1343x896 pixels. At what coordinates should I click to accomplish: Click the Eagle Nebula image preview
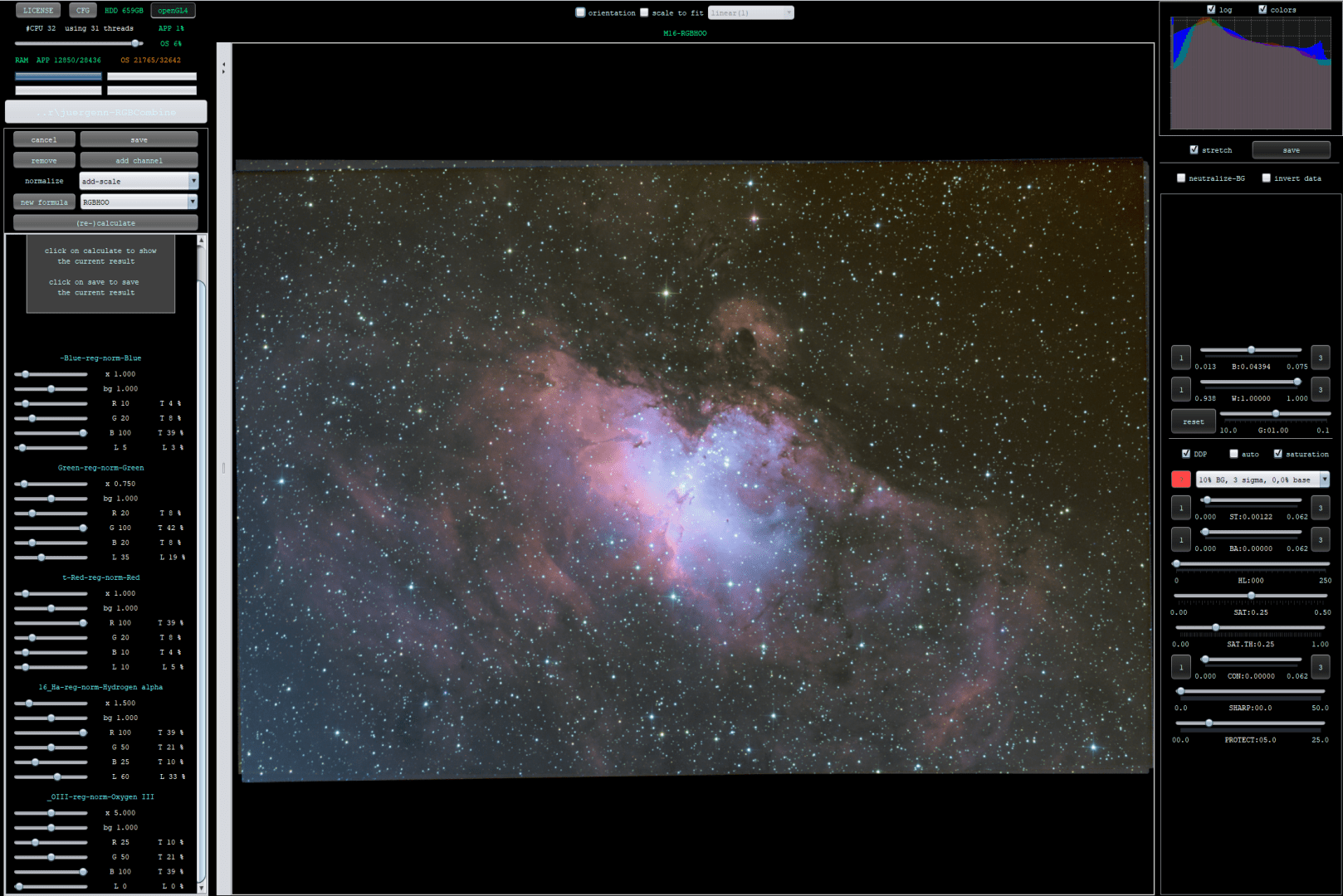692,469
